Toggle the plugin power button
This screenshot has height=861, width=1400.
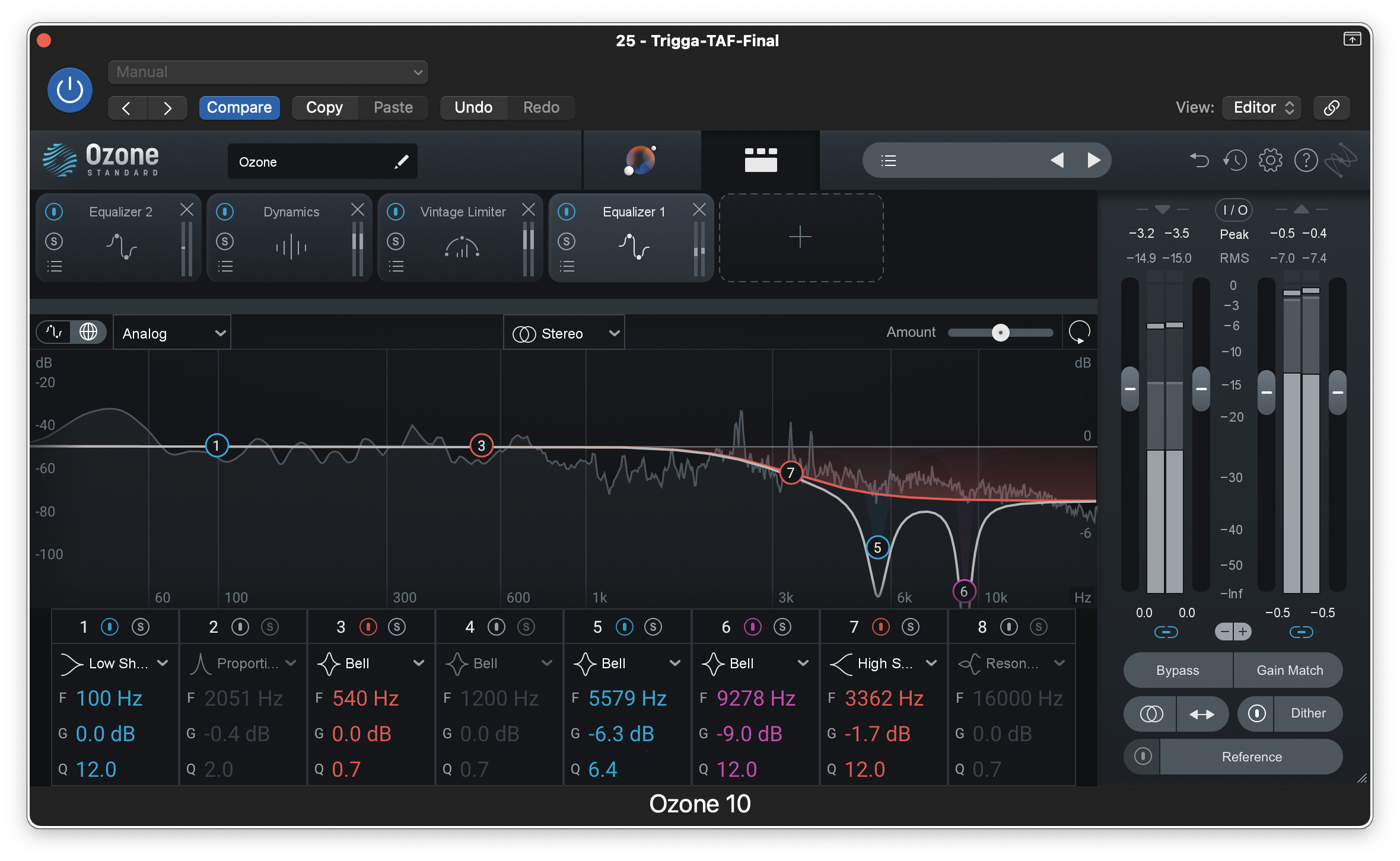pyautogui.click(x=70, y=90)
